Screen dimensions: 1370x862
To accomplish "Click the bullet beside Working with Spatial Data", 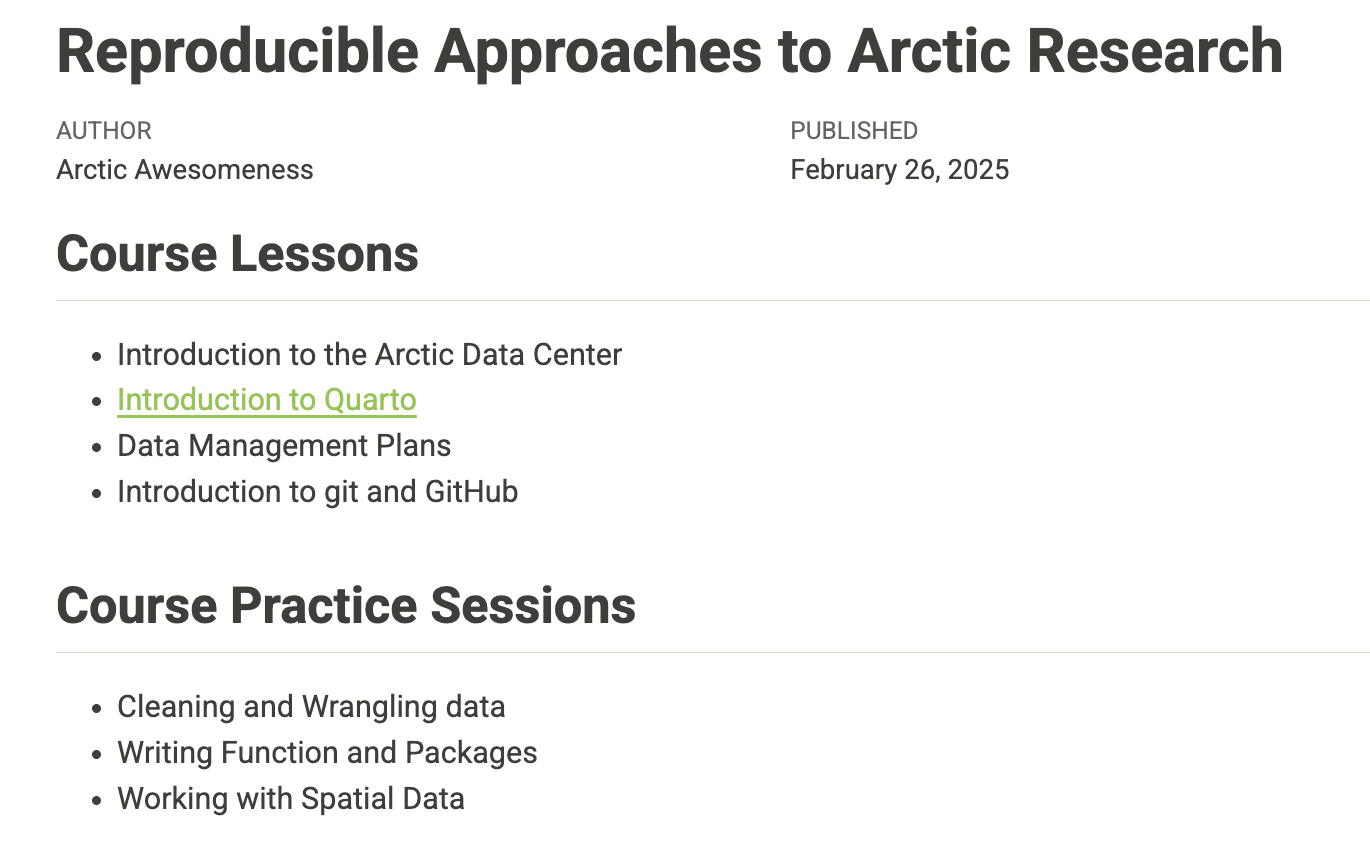I will point(97,801).
